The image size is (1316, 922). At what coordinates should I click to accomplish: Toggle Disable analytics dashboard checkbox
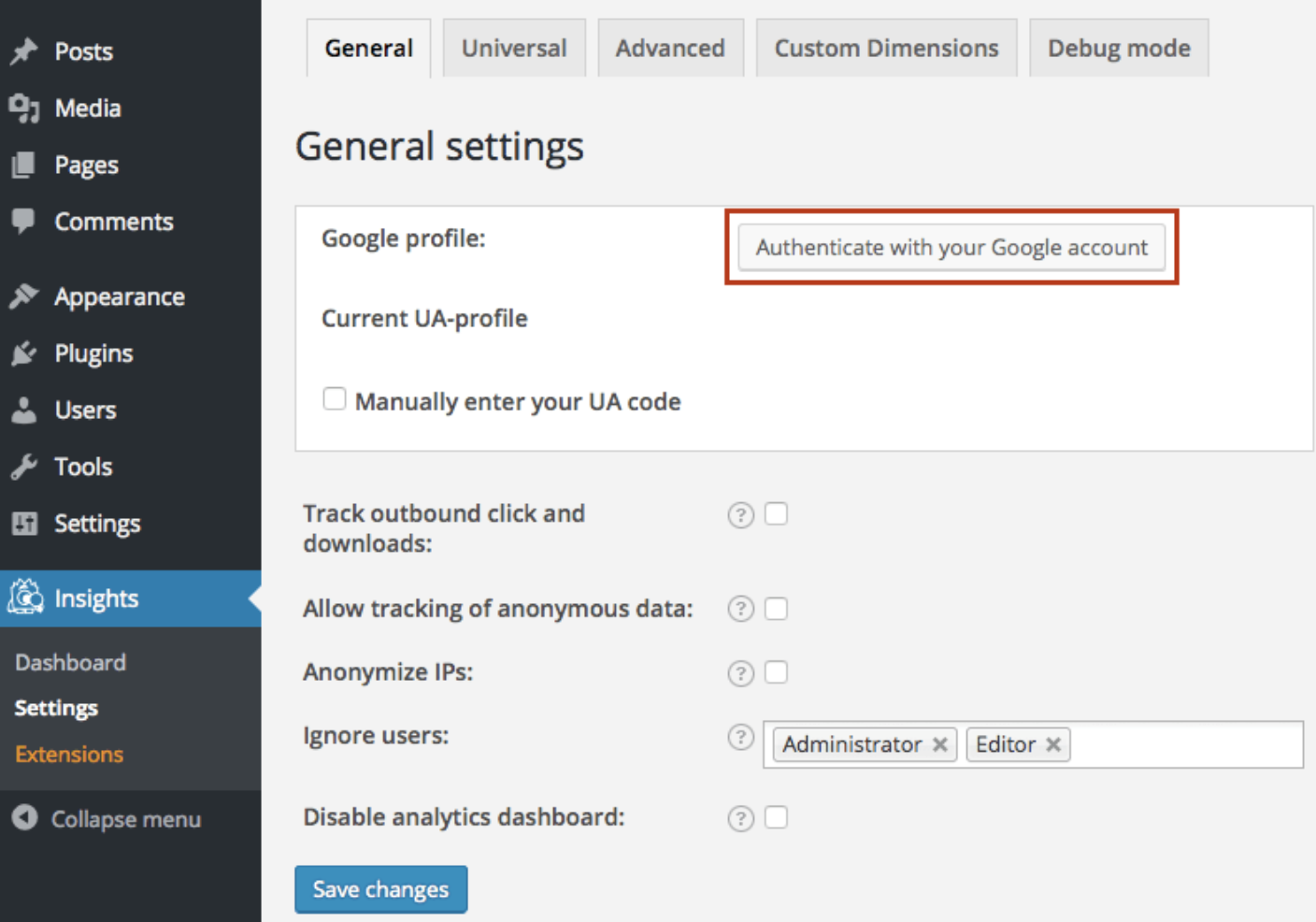[x=776, y=817]
